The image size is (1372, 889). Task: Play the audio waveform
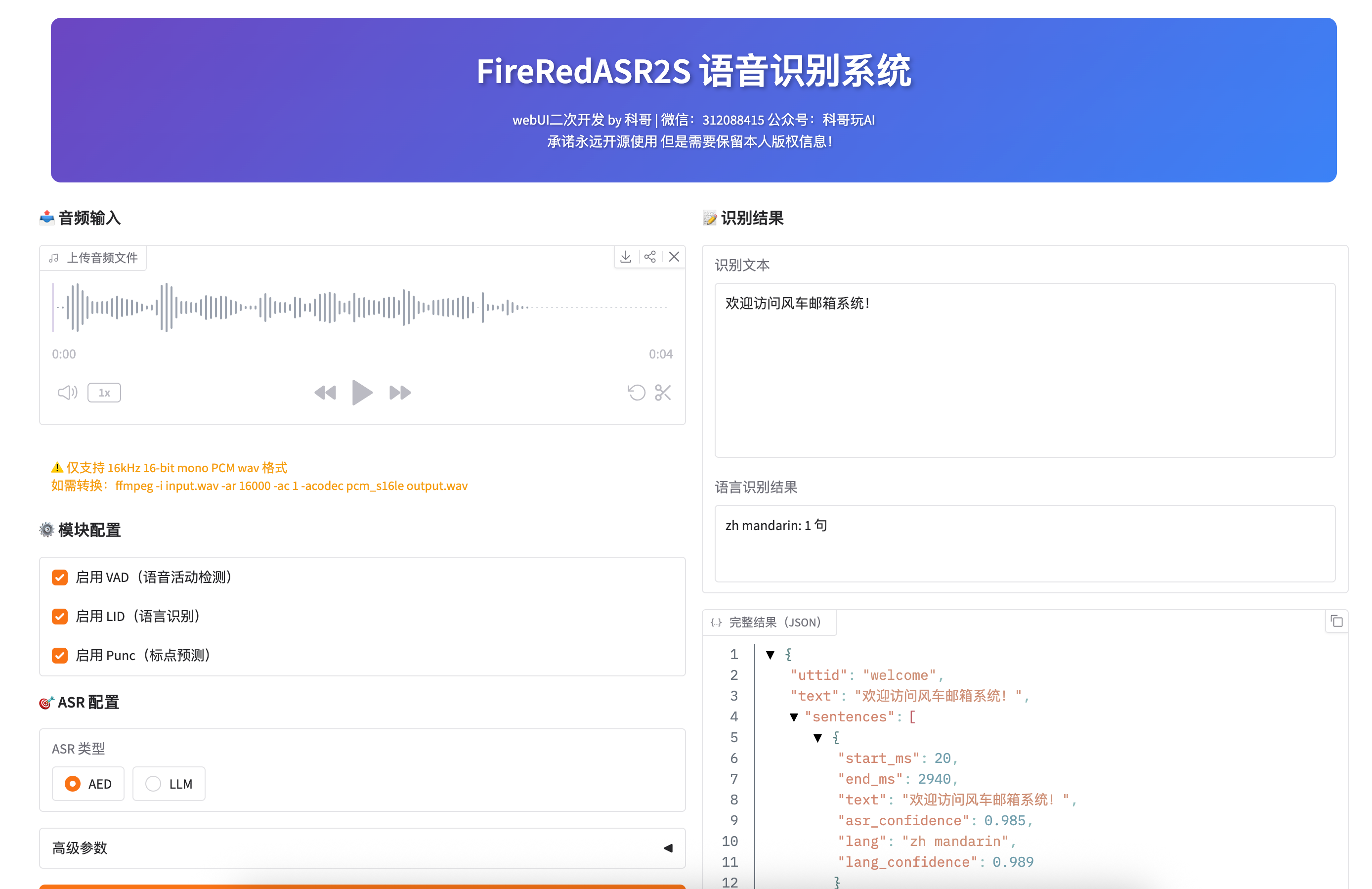[x=361, y=393]
